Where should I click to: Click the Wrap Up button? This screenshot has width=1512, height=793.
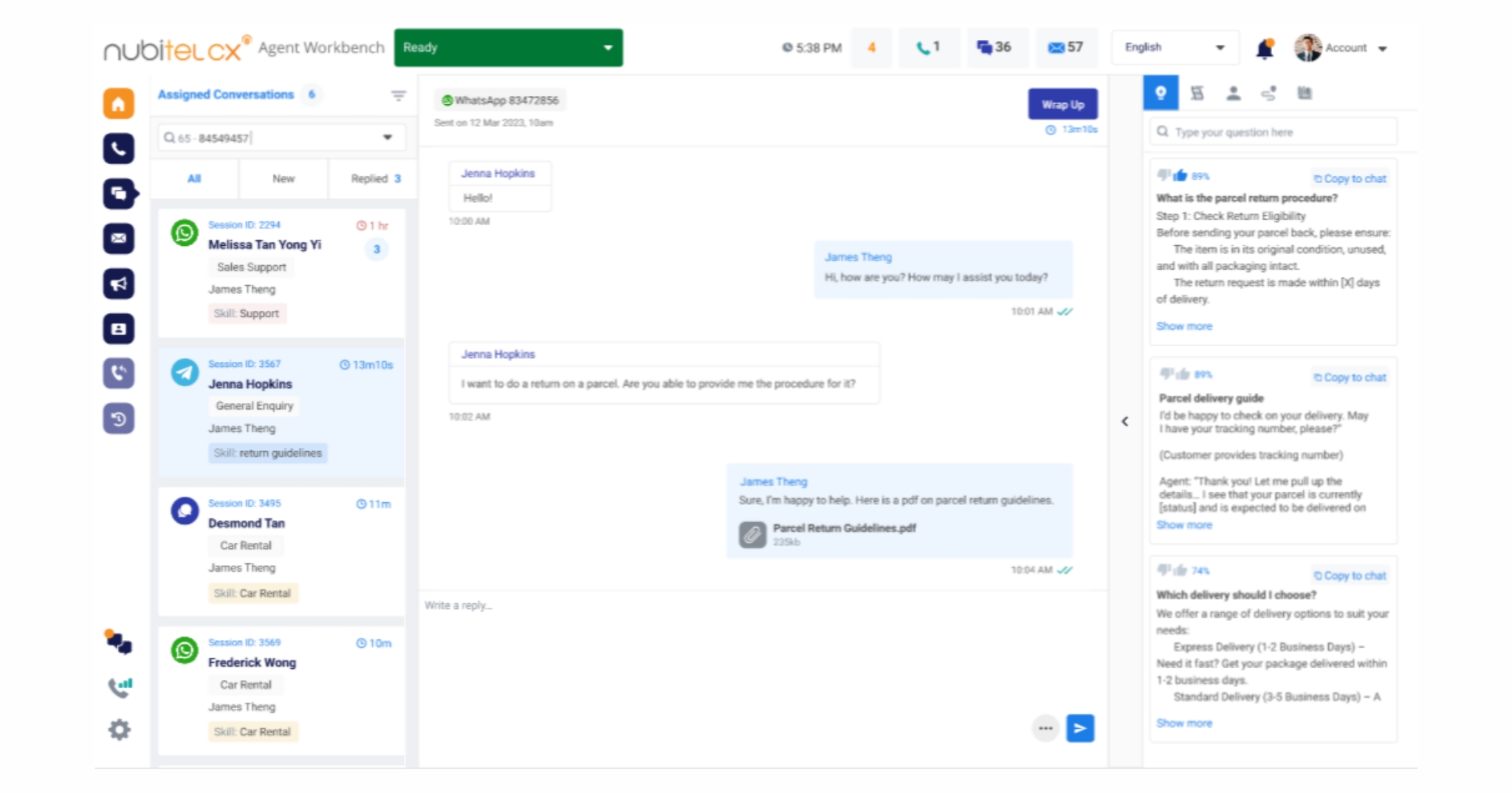point(1062,103)
